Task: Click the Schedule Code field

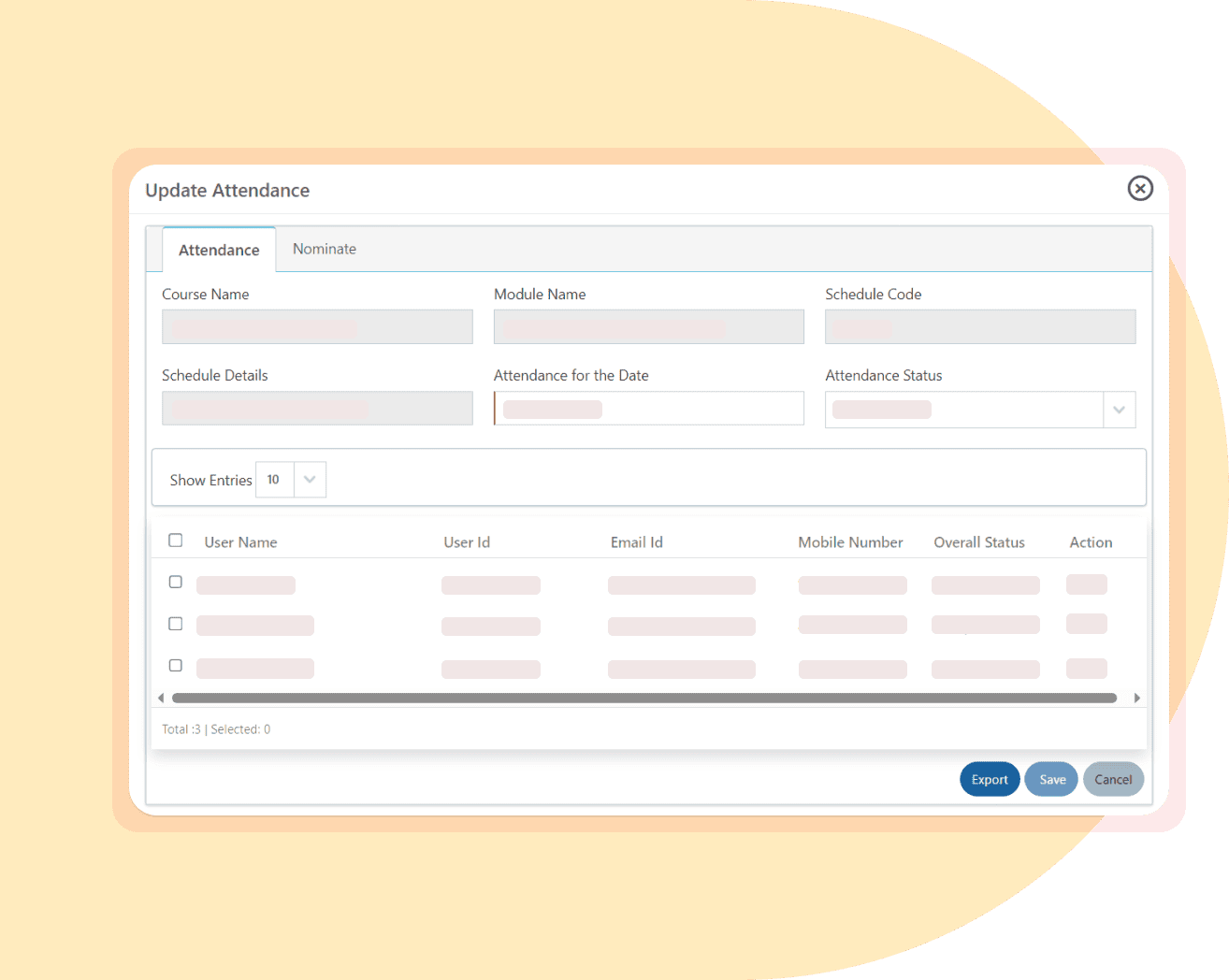Action: coord(980,327)
